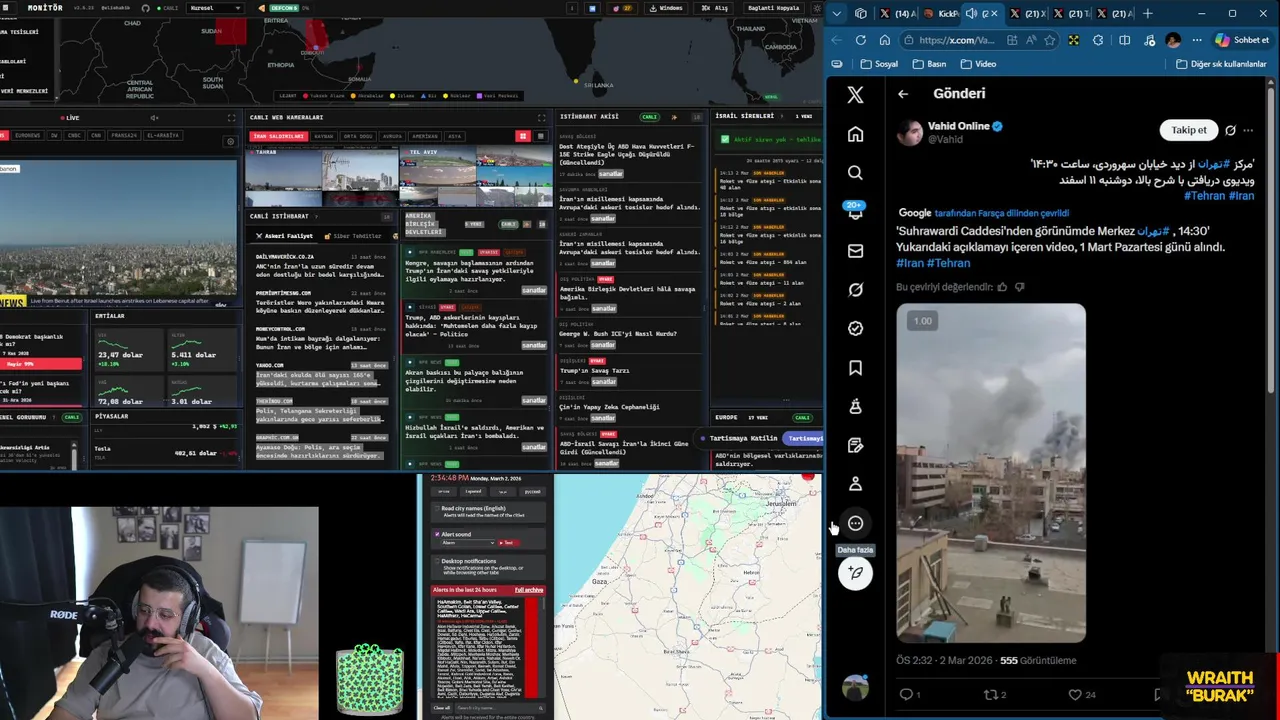Open the browser tab list chevron
The width and height of the screenshot is (1280, 720).
(837, 13)
